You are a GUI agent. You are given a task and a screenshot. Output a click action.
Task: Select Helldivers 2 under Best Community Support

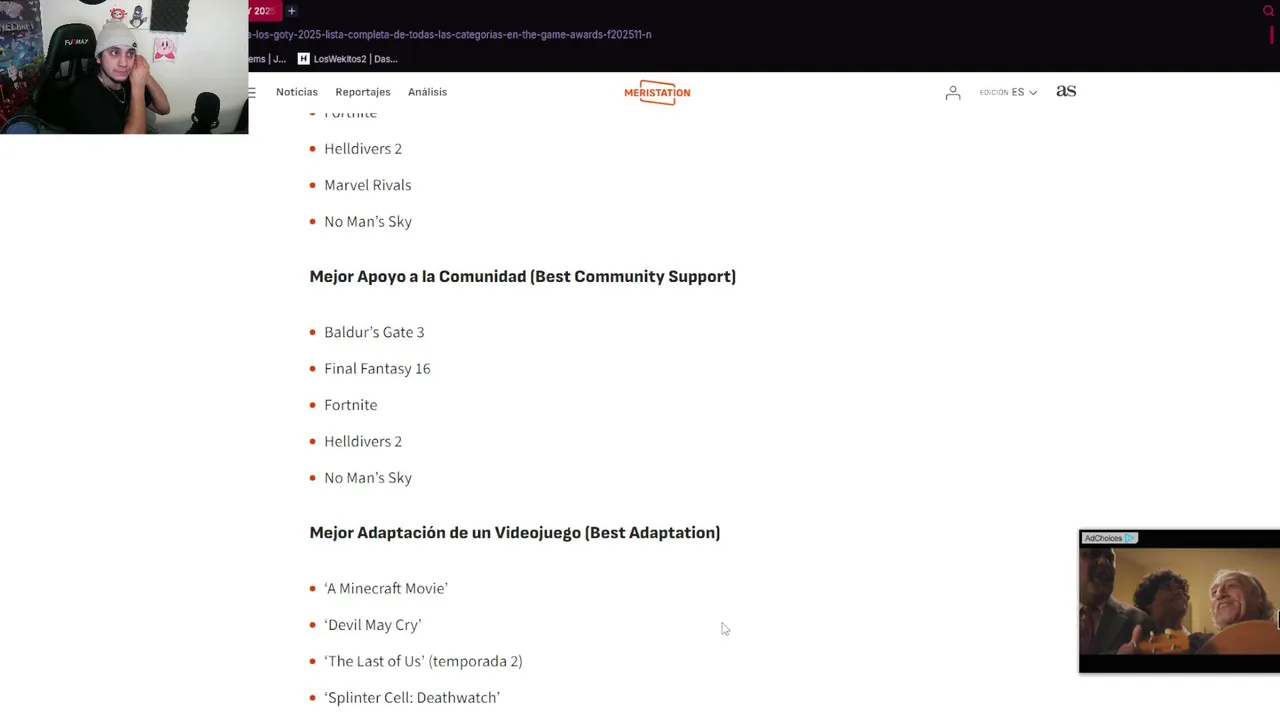363,441
